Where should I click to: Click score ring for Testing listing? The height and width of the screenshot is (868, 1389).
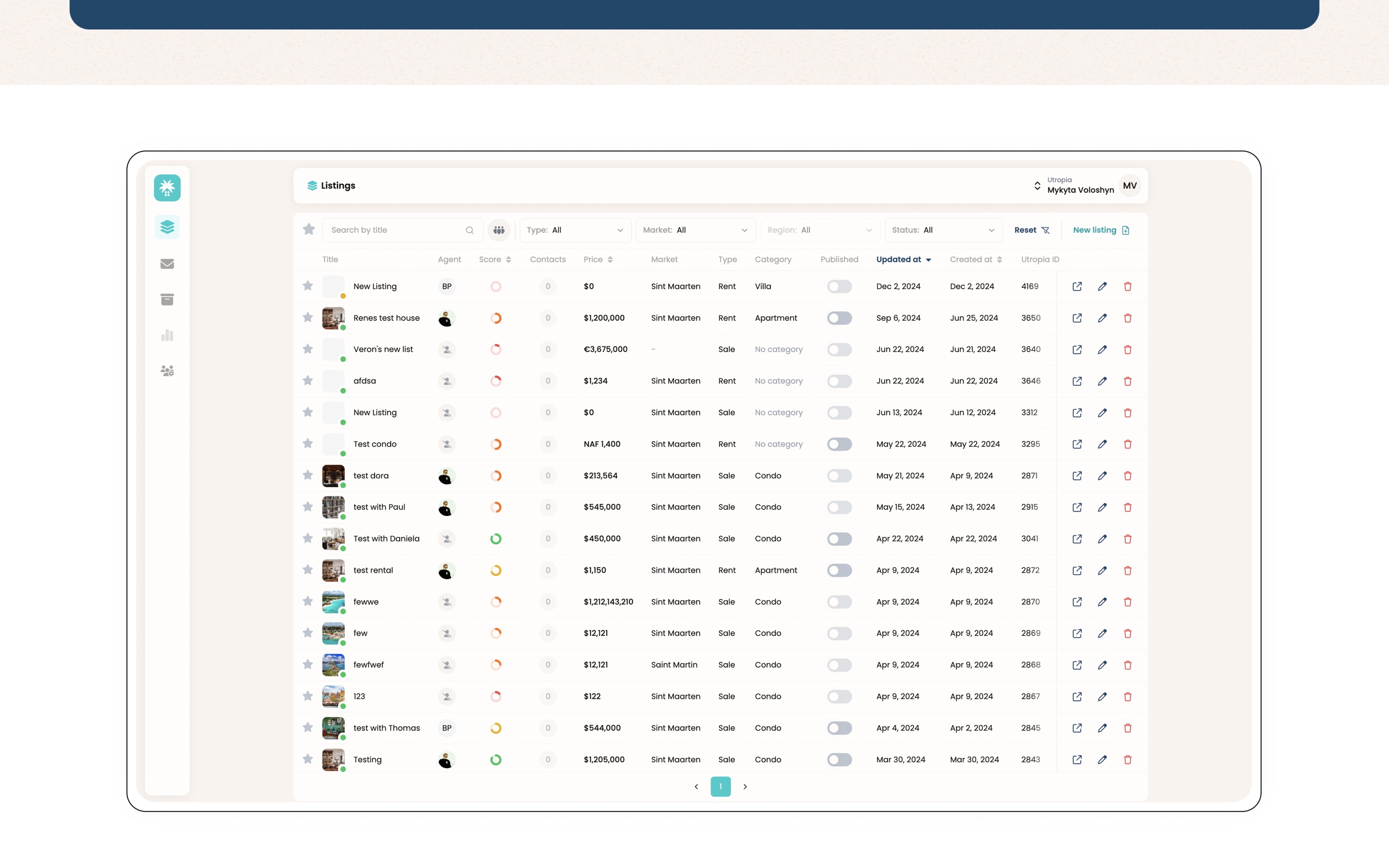(x=496, y=759)
